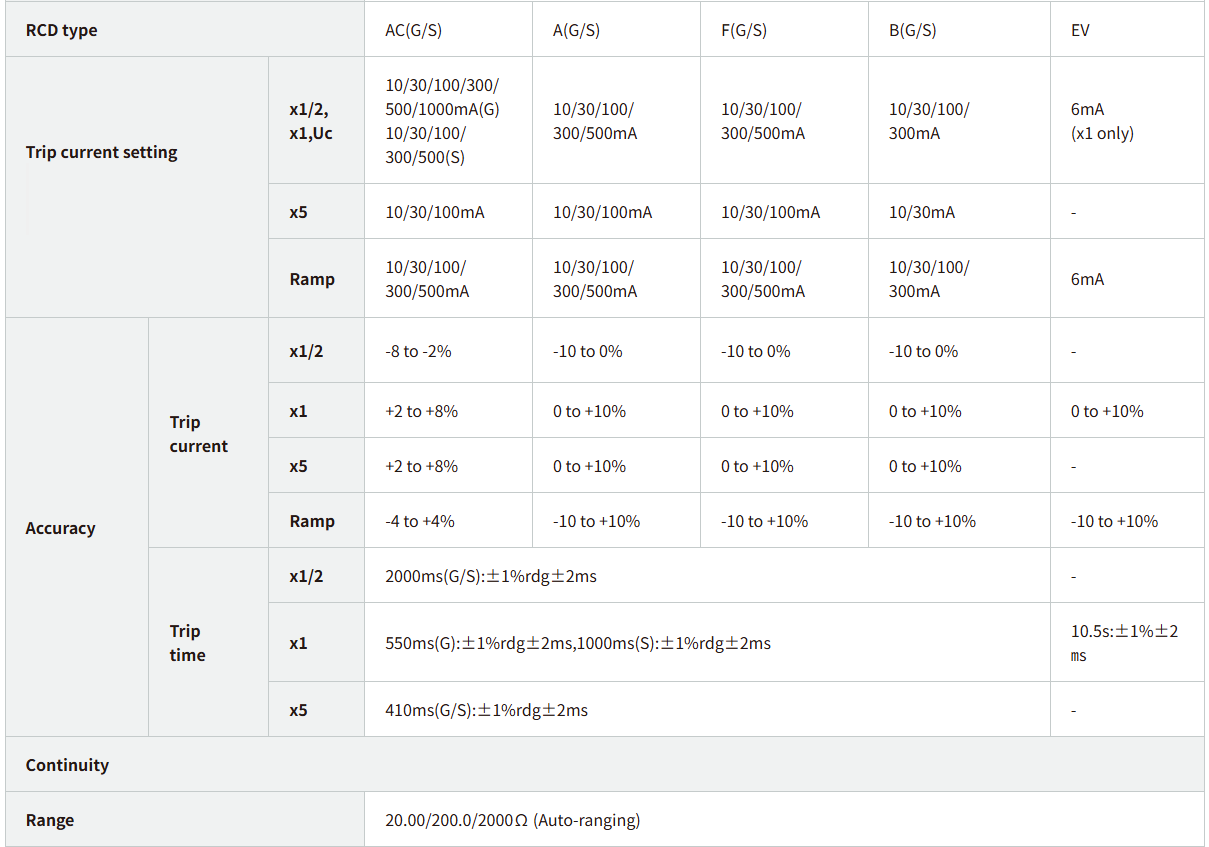Select the 20.00/200.0/2000Ω Auto-ranging cell
1209x847 pixels.
click(512, 820)
